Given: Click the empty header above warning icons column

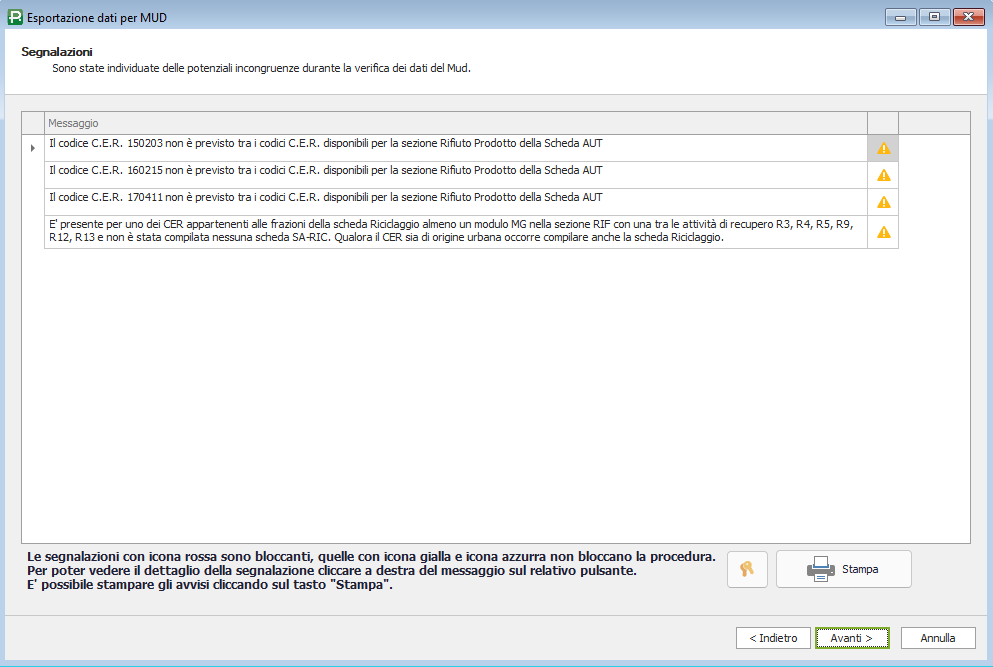Looking at the screenshot, I should (x=883, y=122).
